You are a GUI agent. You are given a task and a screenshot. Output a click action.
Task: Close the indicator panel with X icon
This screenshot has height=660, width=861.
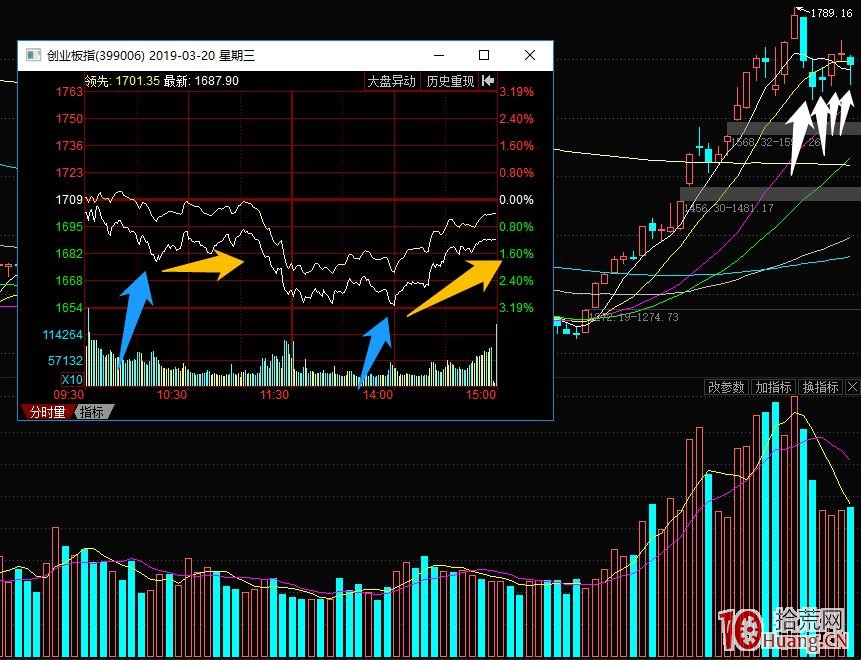tap(852, 387)
